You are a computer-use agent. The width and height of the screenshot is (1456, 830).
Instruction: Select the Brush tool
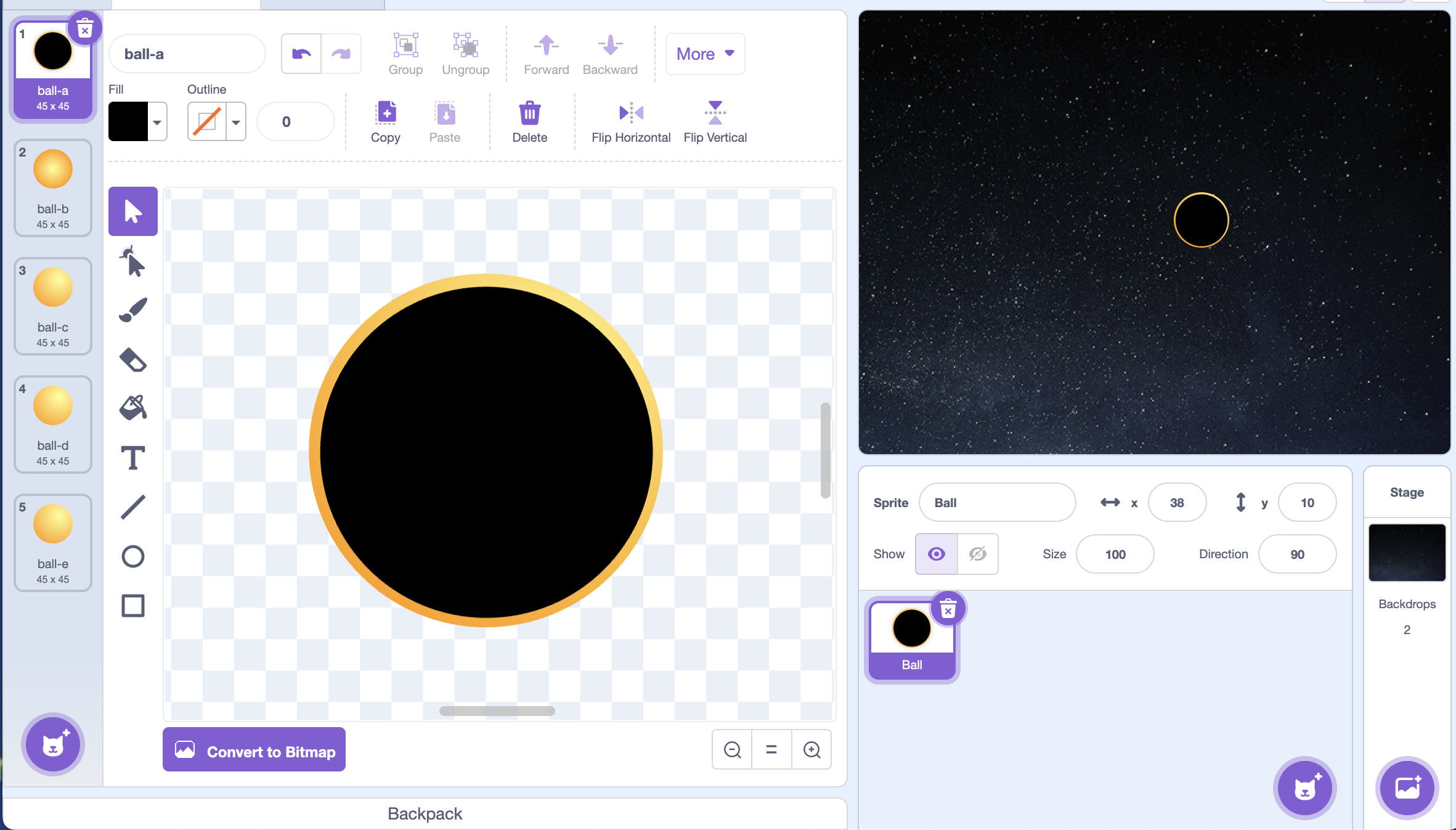tap(132, 310)
